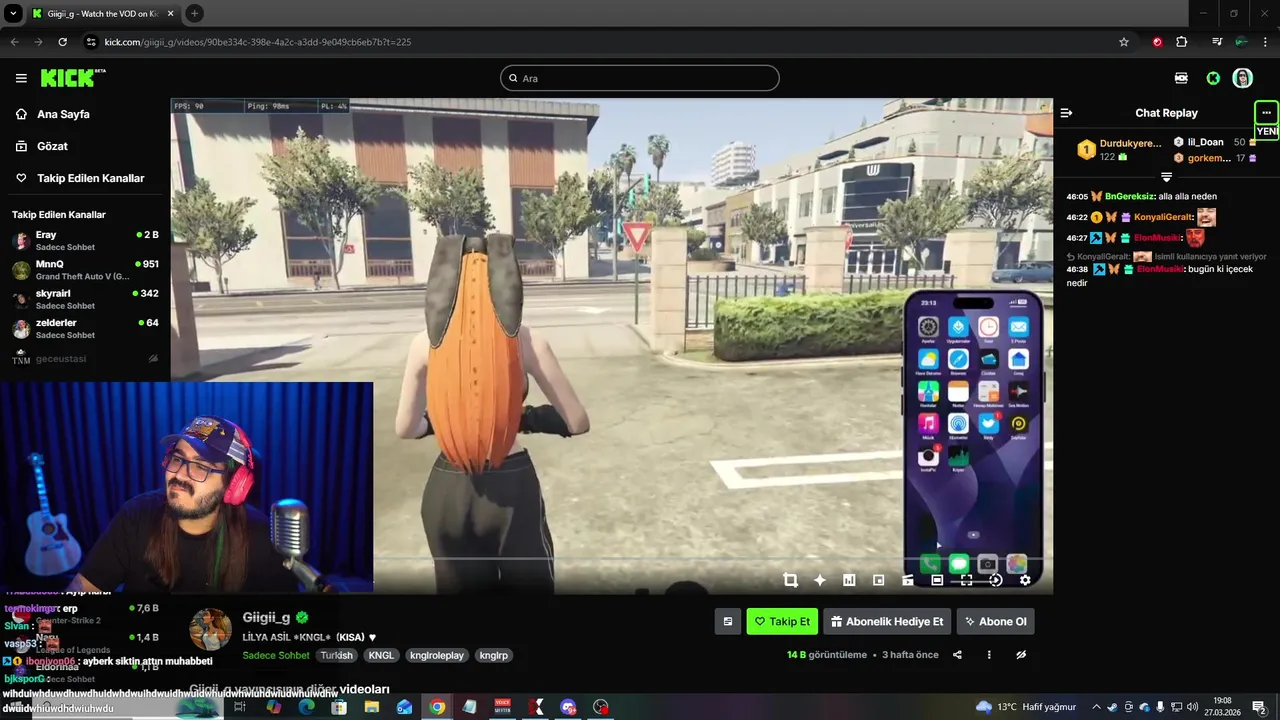Image resolution: width=1280 pixels, height=720 pixels.
Task: Open Microsoft Store from taskbar
Action: [x=339, y=707]
